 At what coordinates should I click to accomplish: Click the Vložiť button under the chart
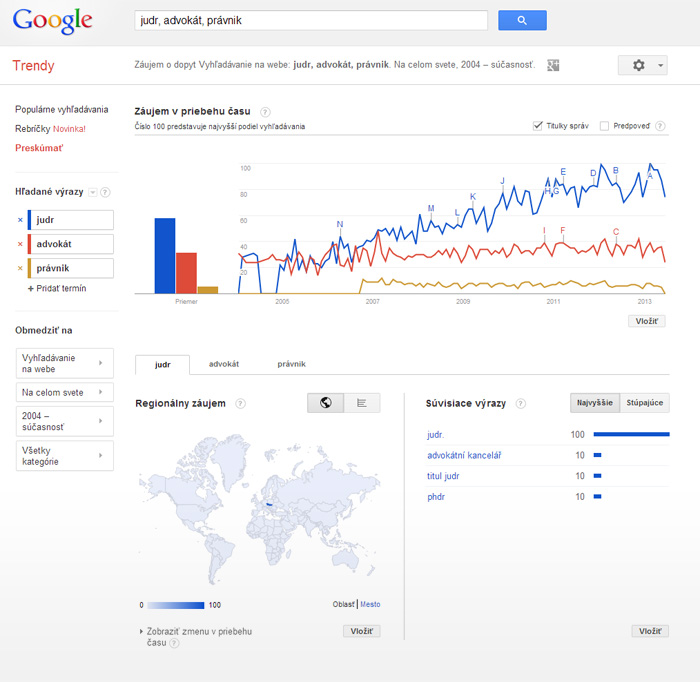[x=647, y=321]
